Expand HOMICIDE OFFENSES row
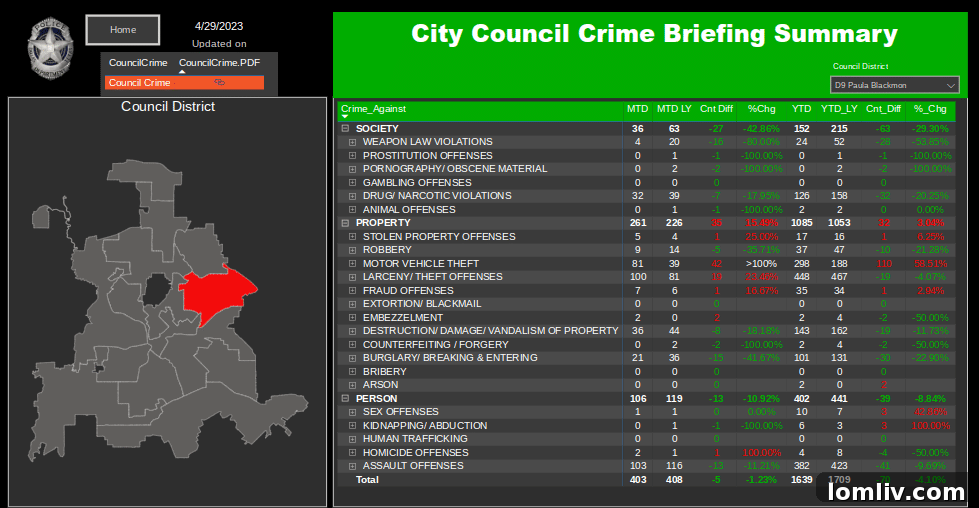 tap(353, 453)
